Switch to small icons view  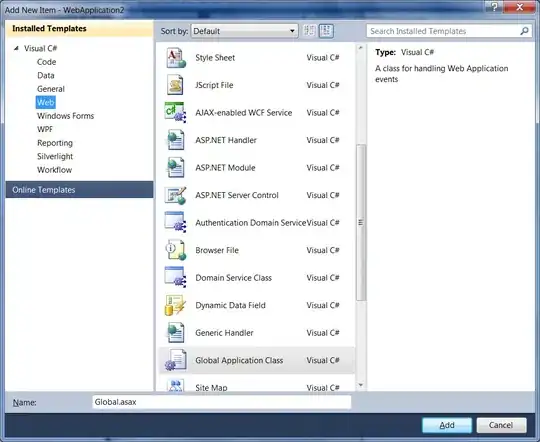click(x=309, y=31)
